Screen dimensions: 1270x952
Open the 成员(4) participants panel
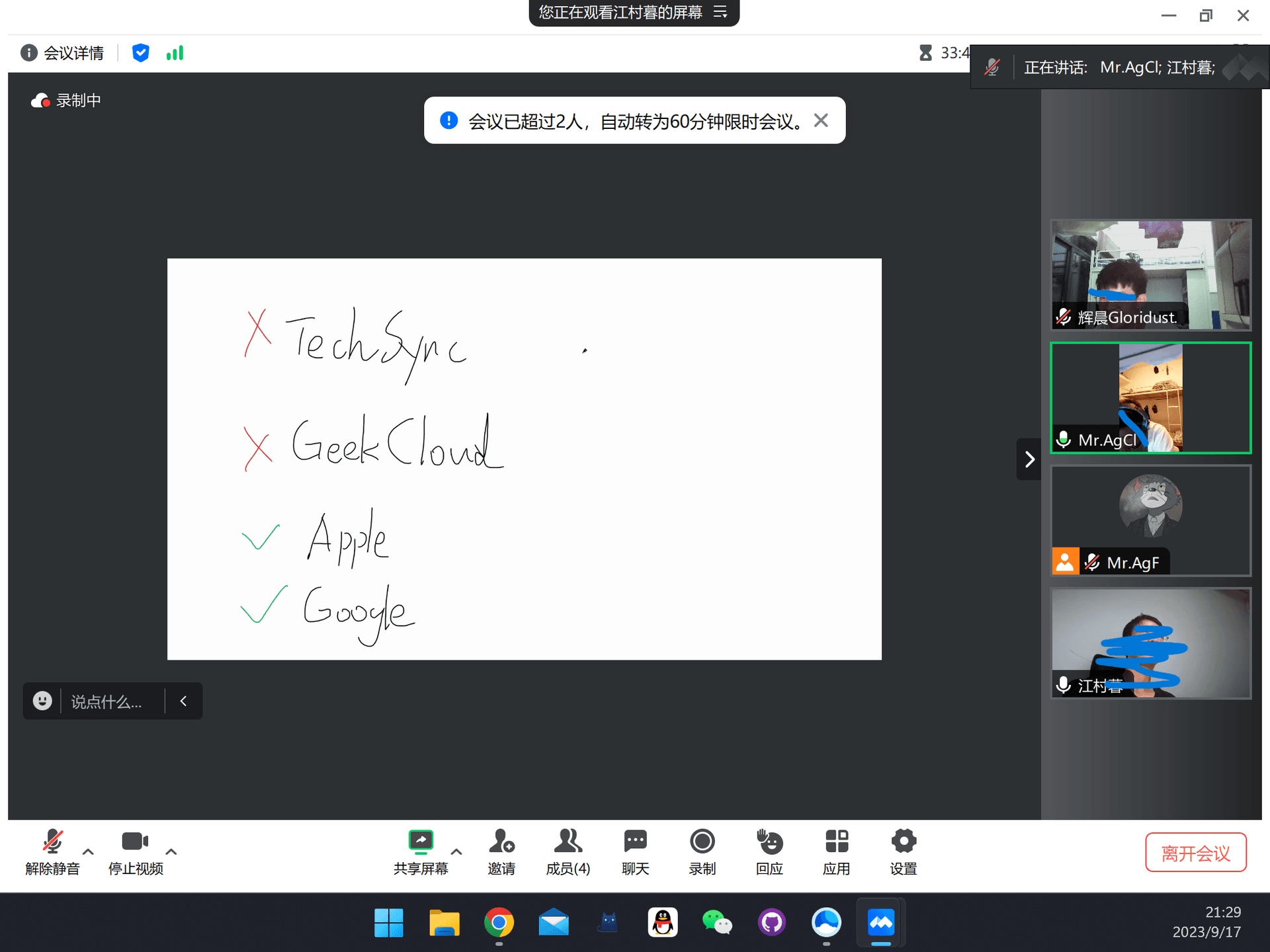[568, 853]
